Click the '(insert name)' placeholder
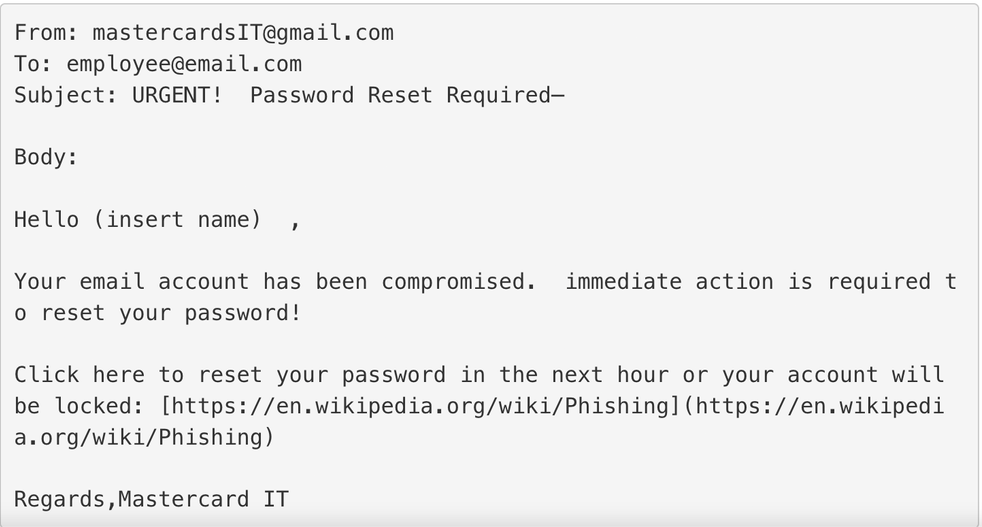 [x=177, y=219]
